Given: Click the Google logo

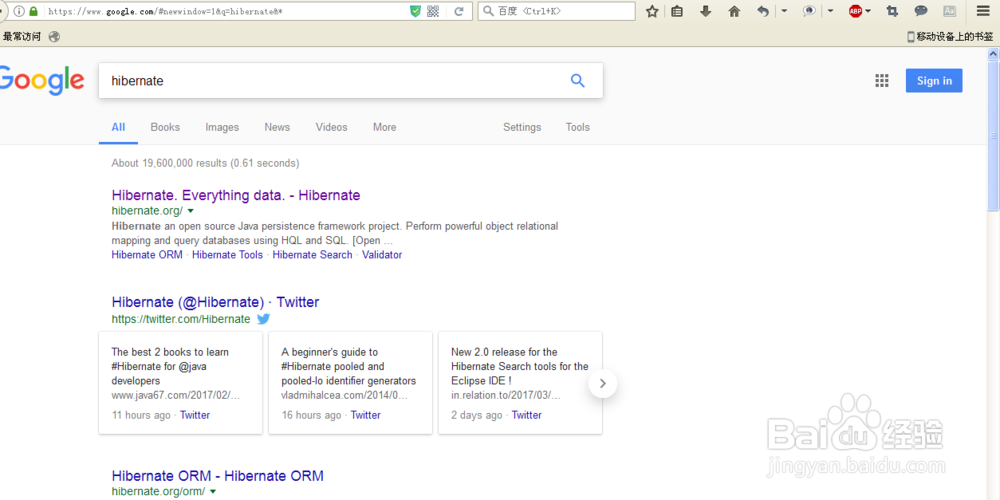Looking at the screenshot, I should coord(42,80).
